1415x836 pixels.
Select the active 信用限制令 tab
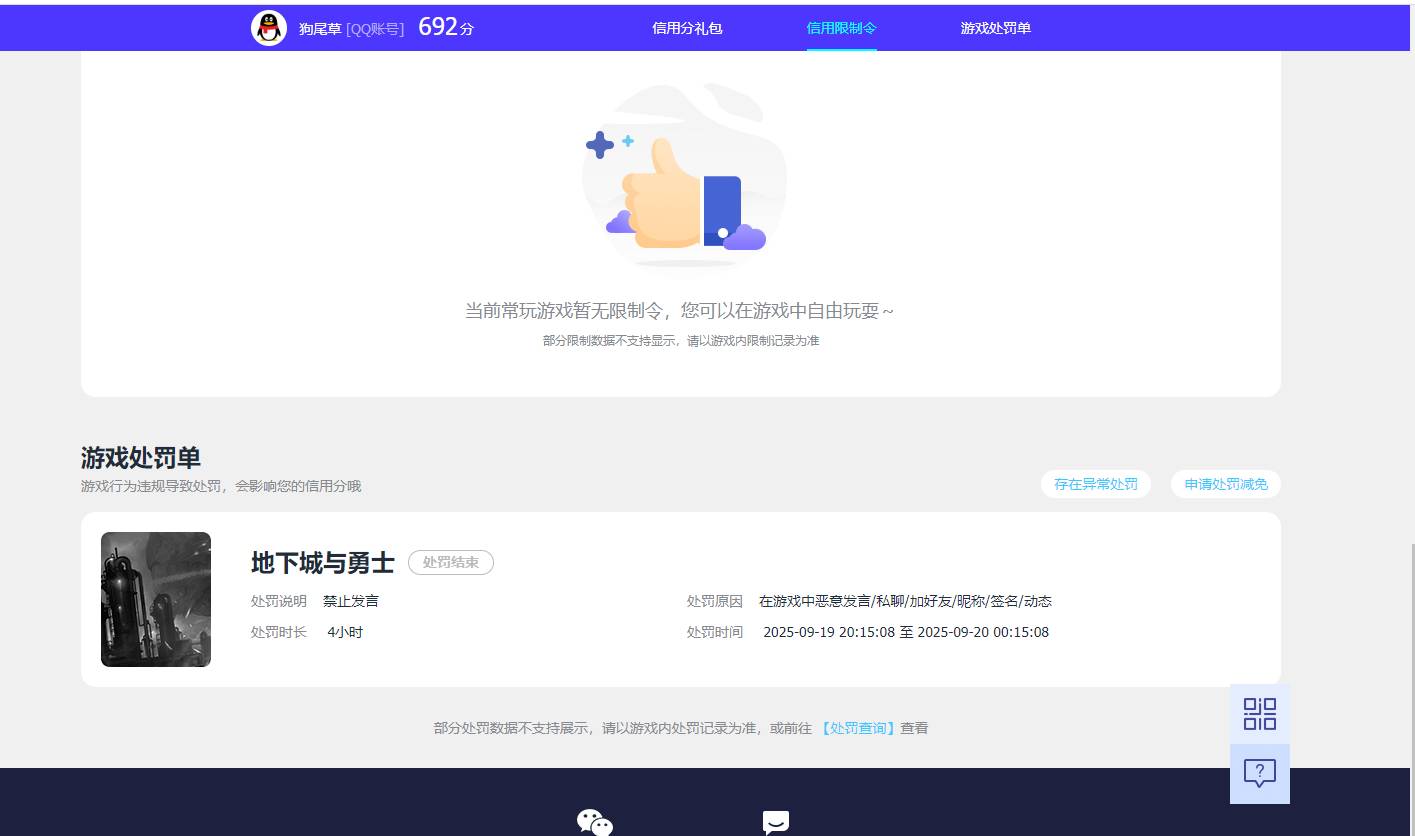[x=841, y=28]
